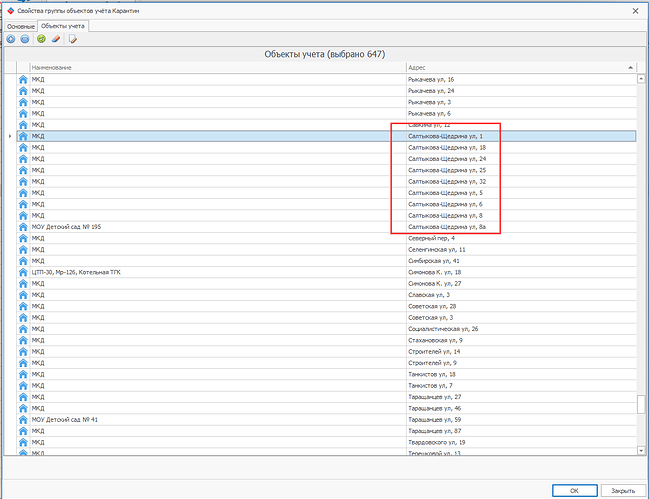Select row with address Северный пер, 4
649x499 pixels.
(327, 238)
